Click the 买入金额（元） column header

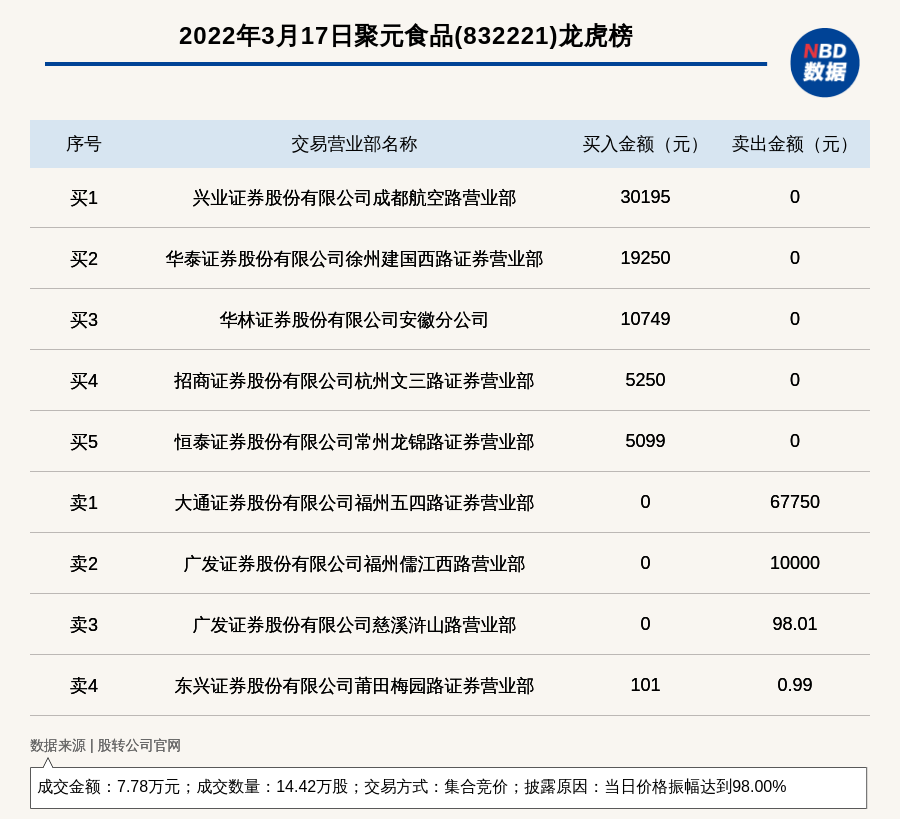pos(645,144)
